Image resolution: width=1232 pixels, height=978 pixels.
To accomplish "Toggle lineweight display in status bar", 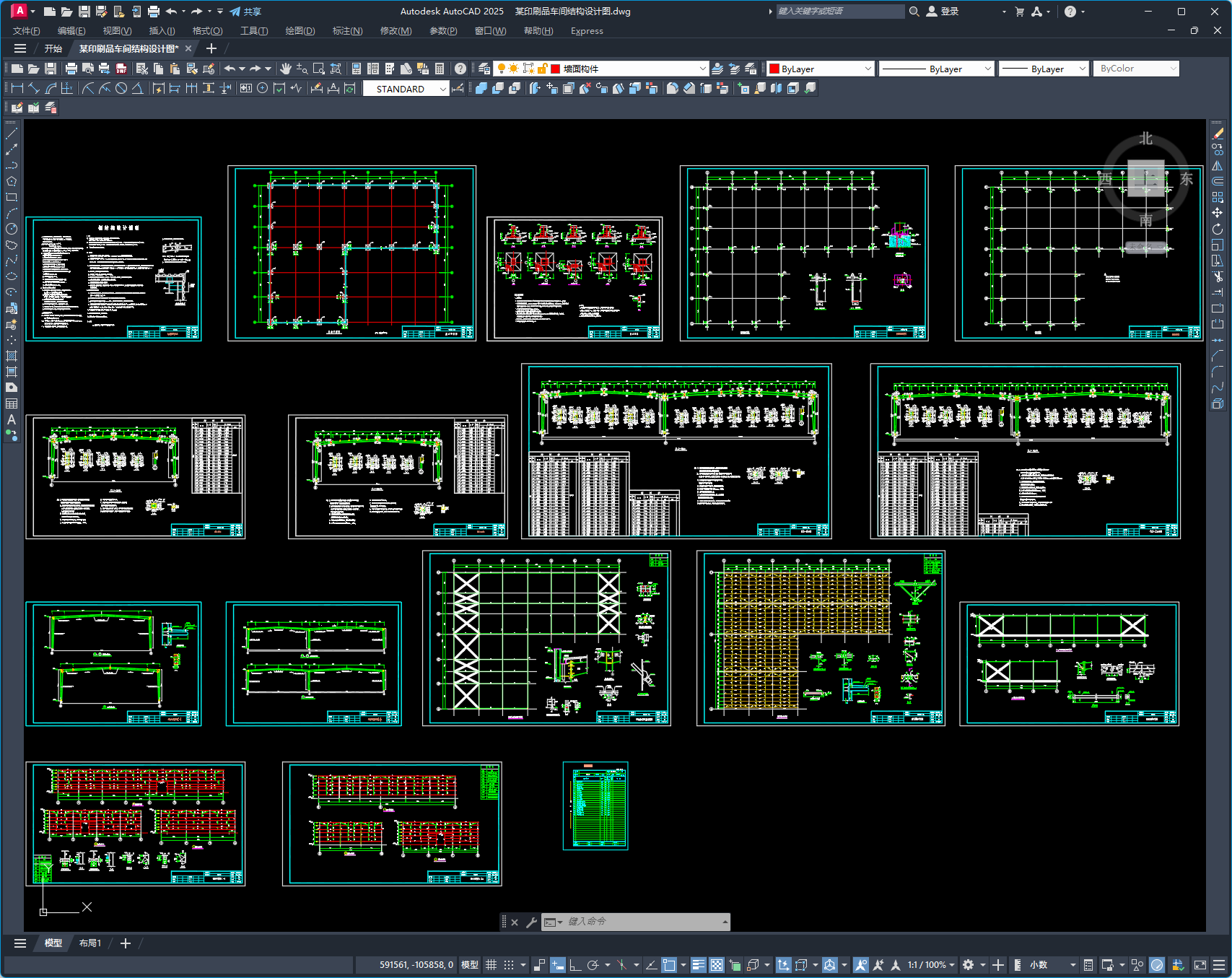I will coord(698,965).
